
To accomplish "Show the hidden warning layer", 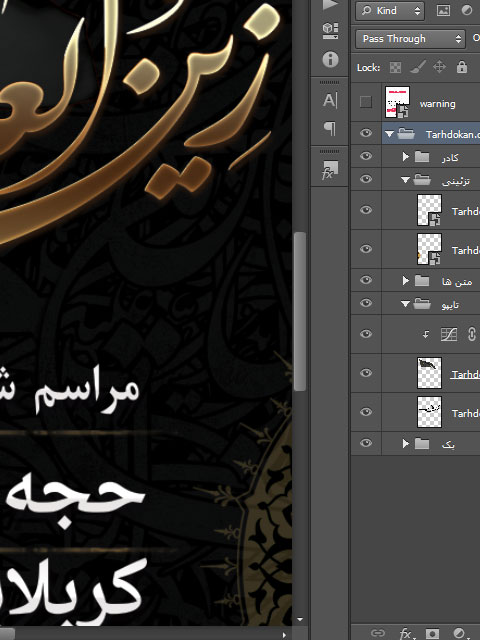I will [x=366, y=102].
